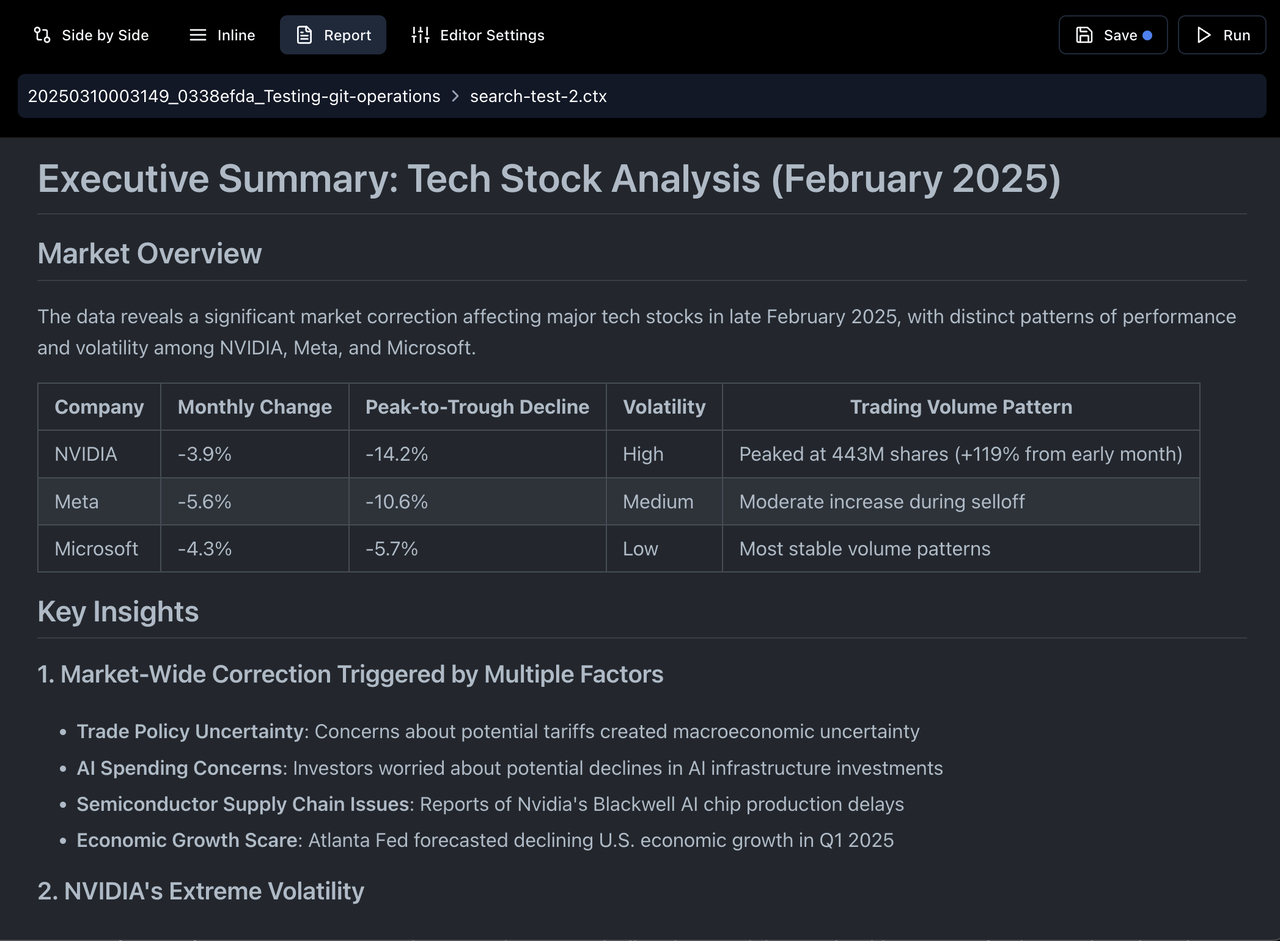Click the -14.2% decline value
The width and height of the screenshot is (1280, 941).
click(477, 454)
